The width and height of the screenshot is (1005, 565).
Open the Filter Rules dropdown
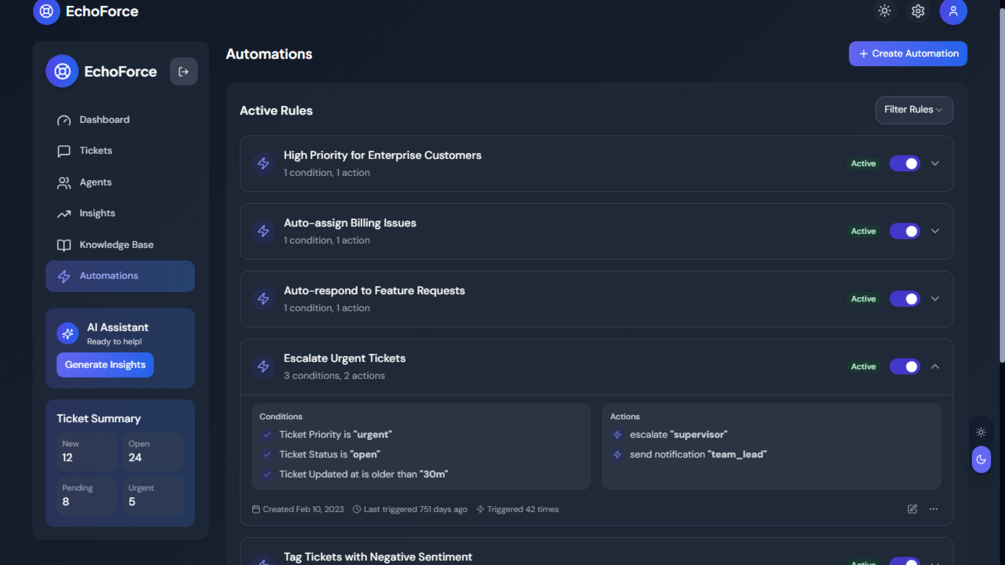914,110
